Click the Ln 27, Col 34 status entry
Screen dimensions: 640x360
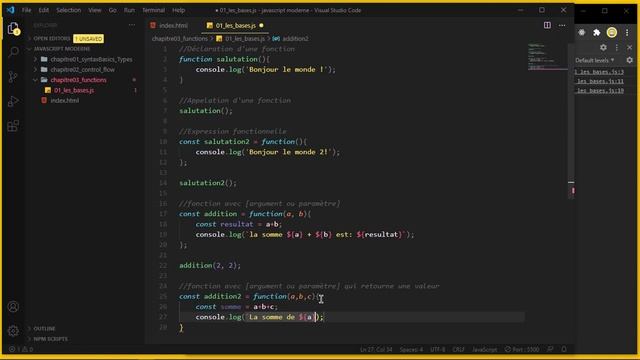(x=376, y=349)
